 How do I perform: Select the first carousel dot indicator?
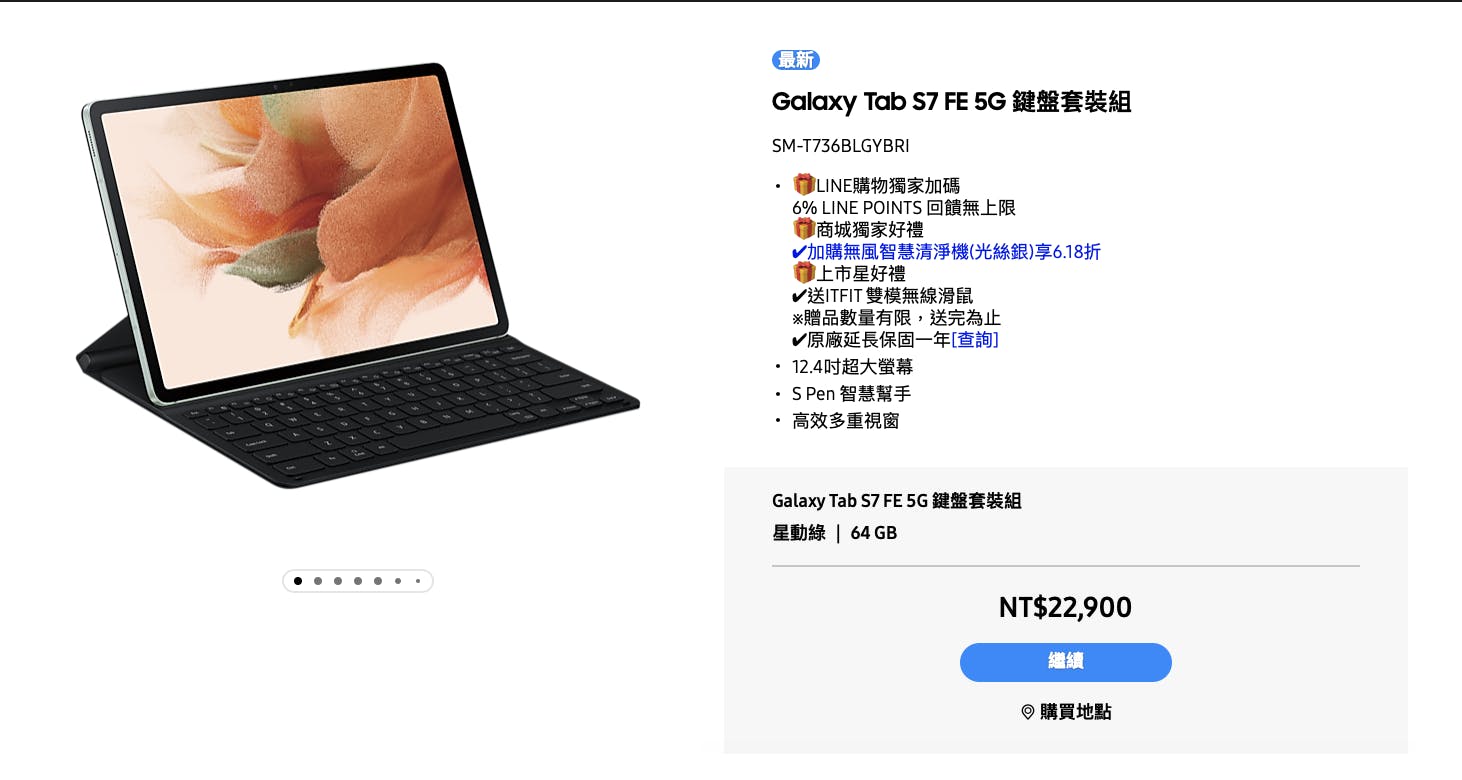point(298,581)
